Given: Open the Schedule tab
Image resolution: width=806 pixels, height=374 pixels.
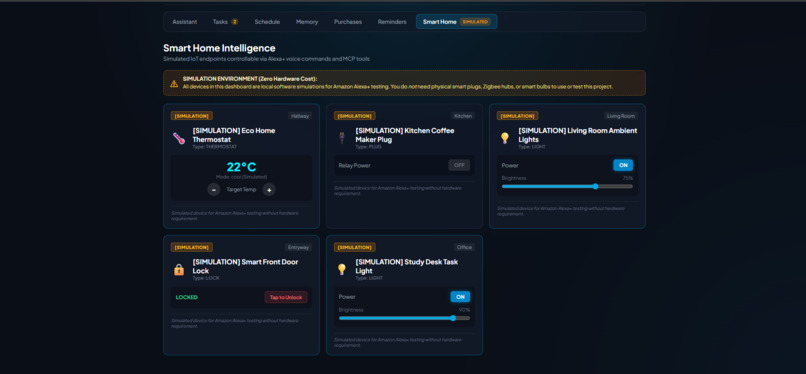Looking at the screenshot, I should (267, 22).
